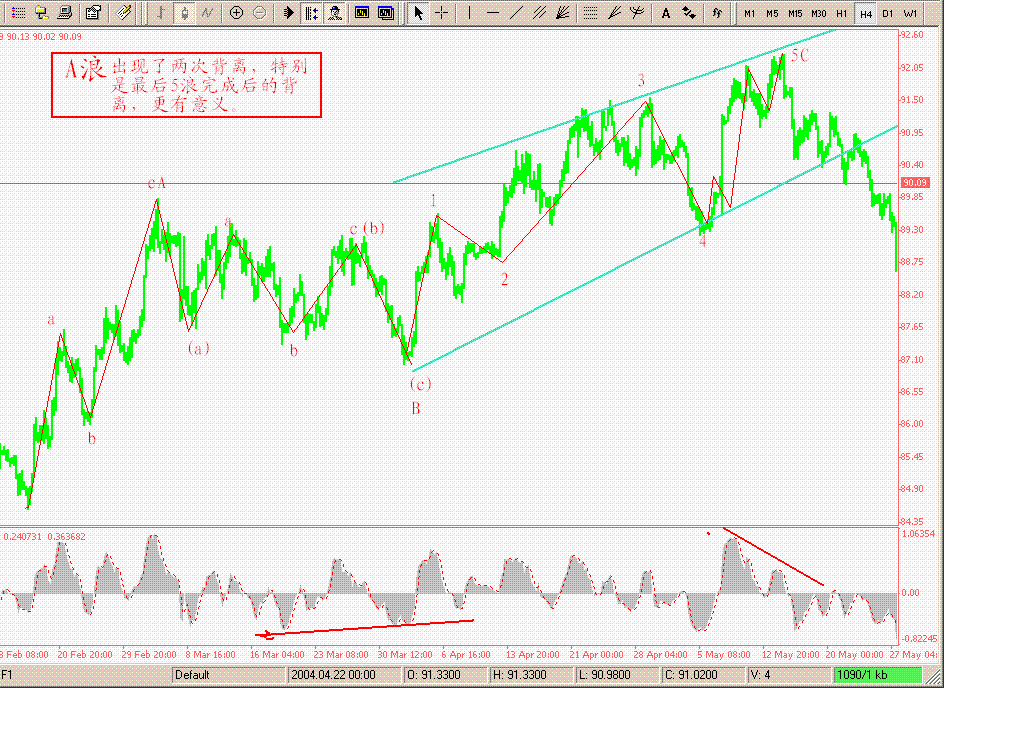1022x730 pixels.
Task: Select the active H4 timeframe button
Action: (x=865, y=13)
